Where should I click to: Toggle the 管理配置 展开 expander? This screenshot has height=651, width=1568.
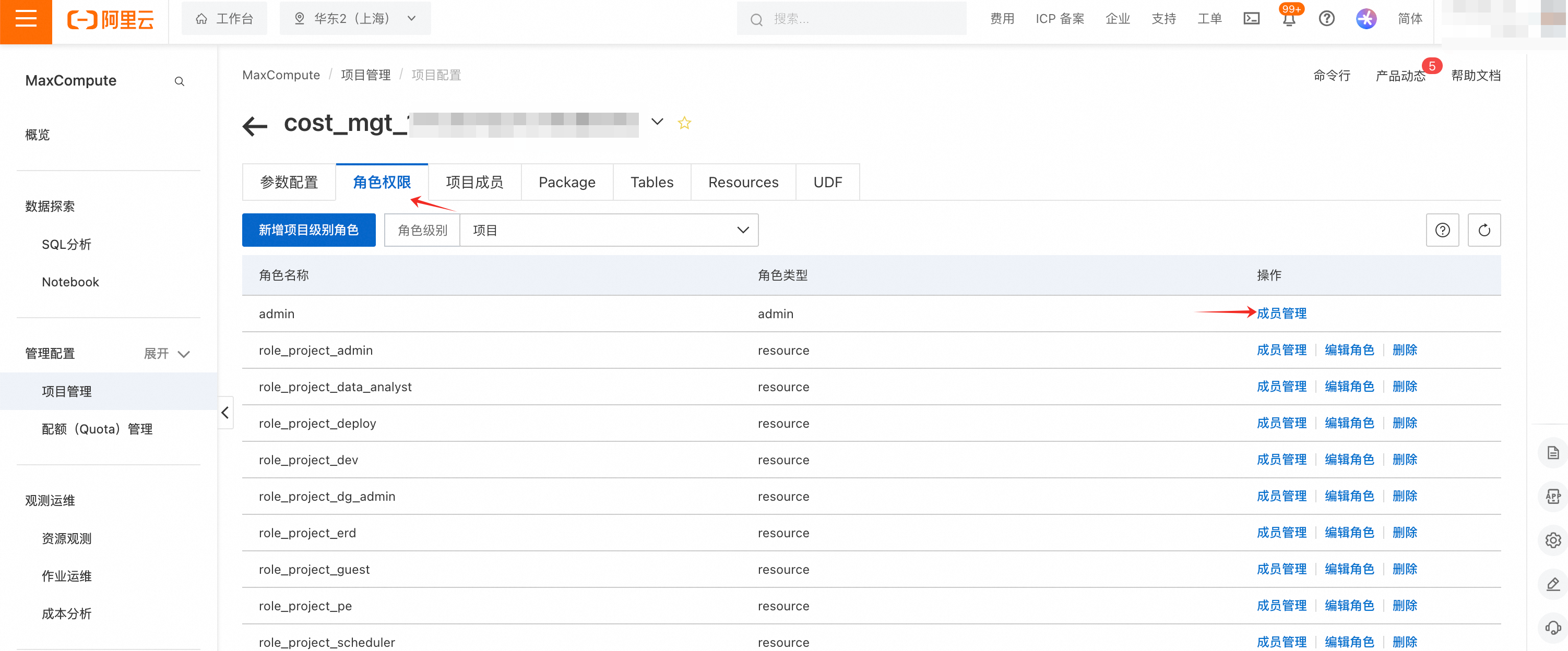[167, 354]
